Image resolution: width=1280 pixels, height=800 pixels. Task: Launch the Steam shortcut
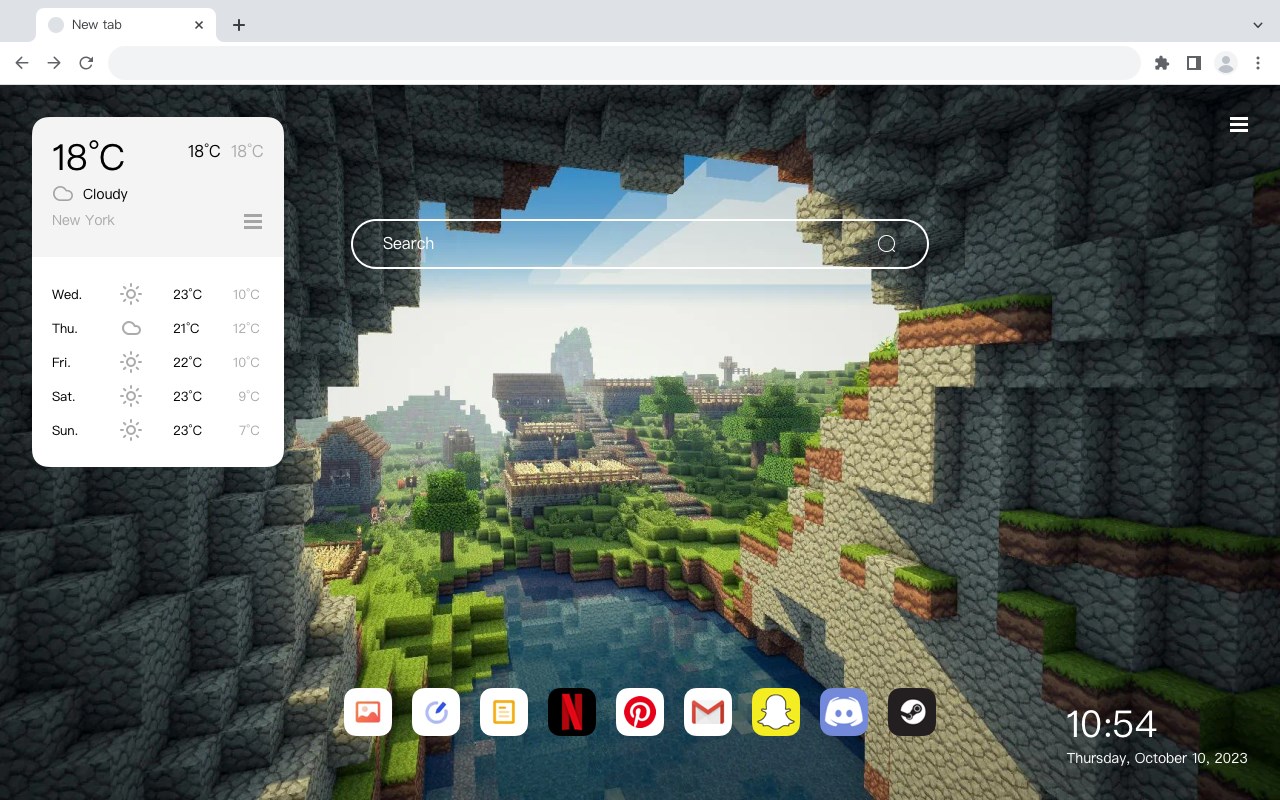click(912, 712)
